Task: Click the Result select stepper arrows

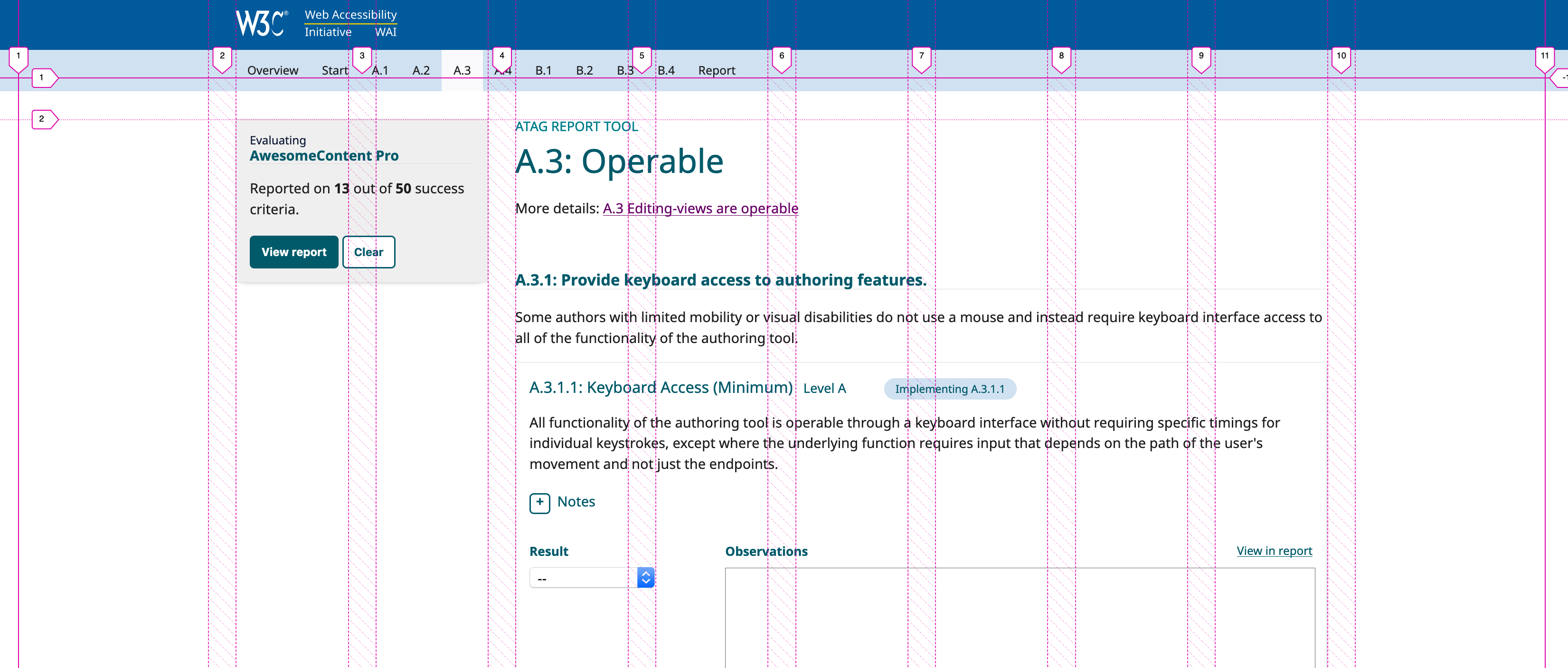Action: (x=645, y=577)
